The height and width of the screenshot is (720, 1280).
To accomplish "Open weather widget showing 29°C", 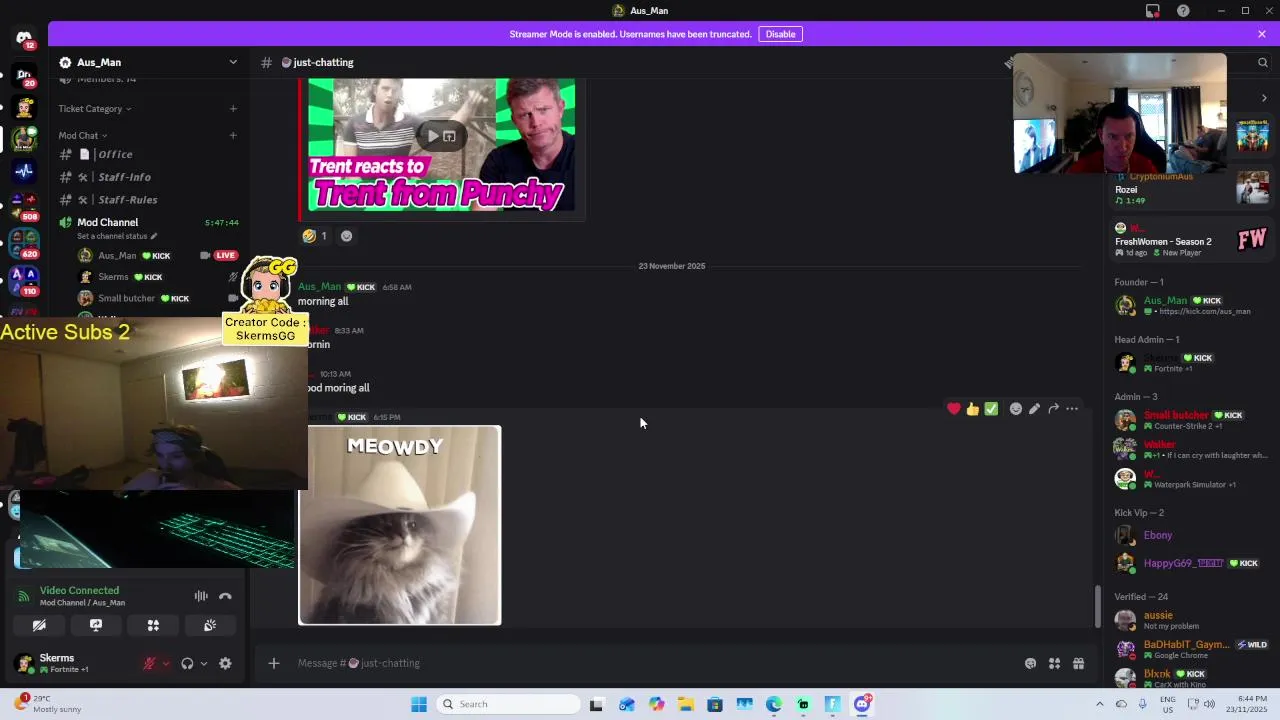I will 48,704.
